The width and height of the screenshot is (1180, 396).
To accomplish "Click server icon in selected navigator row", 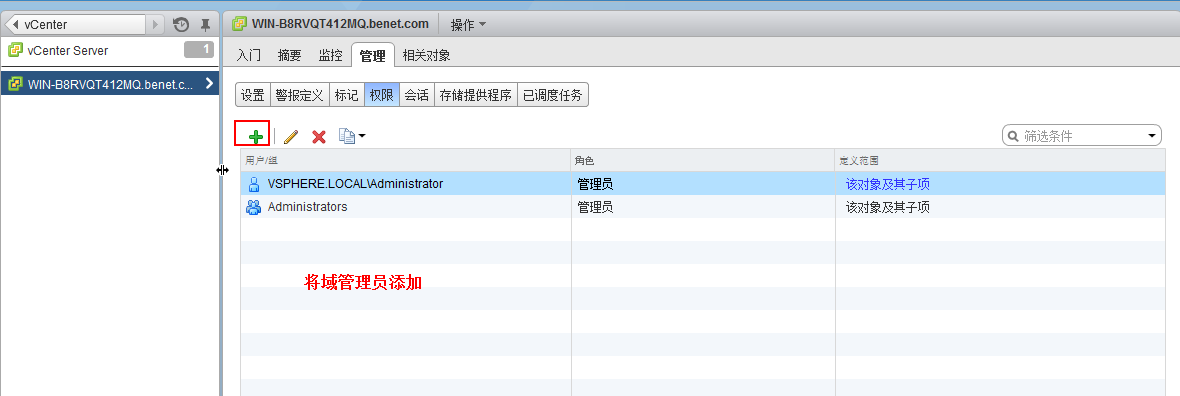I will [x=14, y=84].
